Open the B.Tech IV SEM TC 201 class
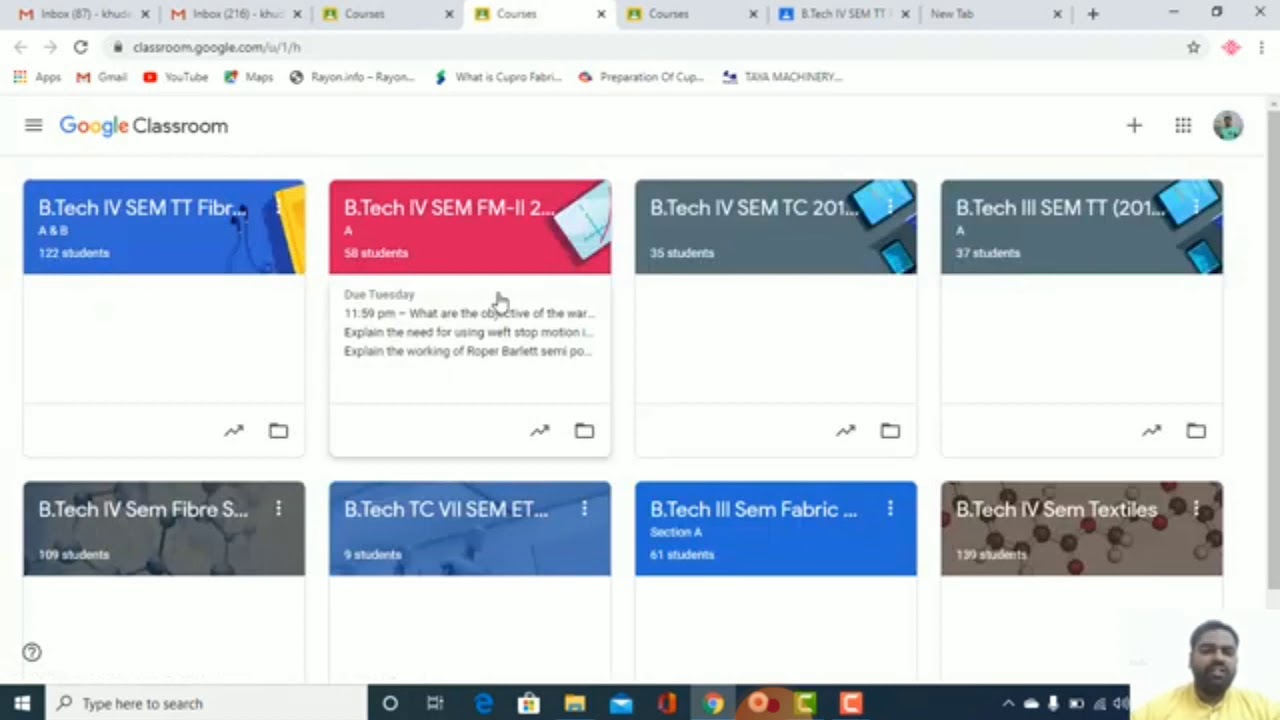 point(754,208)
